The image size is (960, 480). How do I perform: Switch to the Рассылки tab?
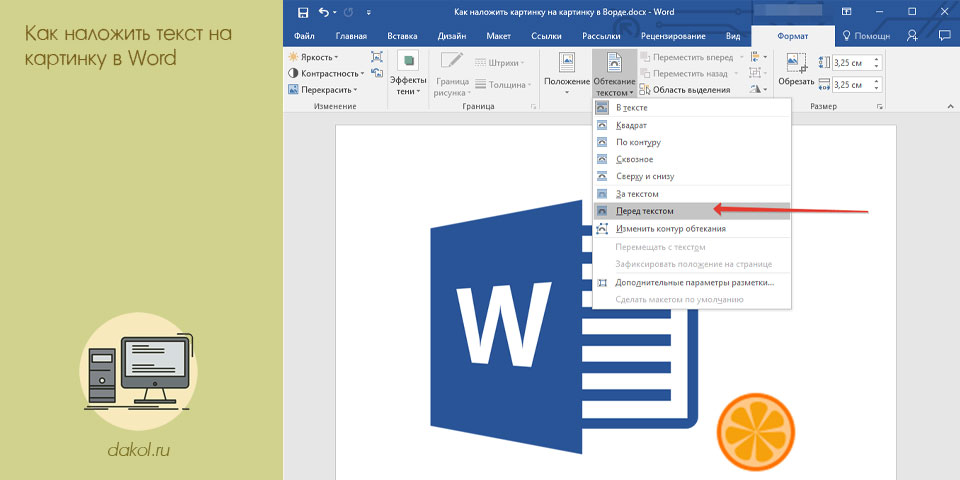coord(602,36)
